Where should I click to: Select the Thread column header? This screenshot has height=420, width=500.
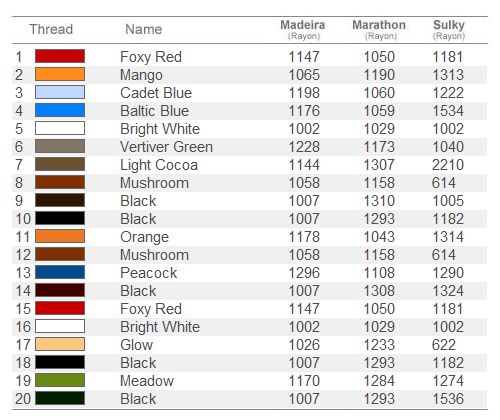pos(51,29)
